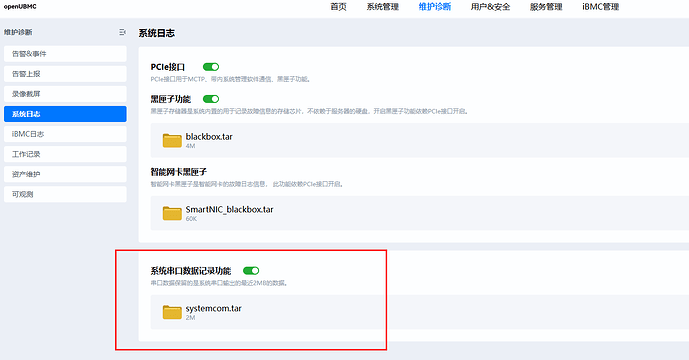Click the openUBMC logo
Screen dimensions: 689x360
click(x=20, y=7)
